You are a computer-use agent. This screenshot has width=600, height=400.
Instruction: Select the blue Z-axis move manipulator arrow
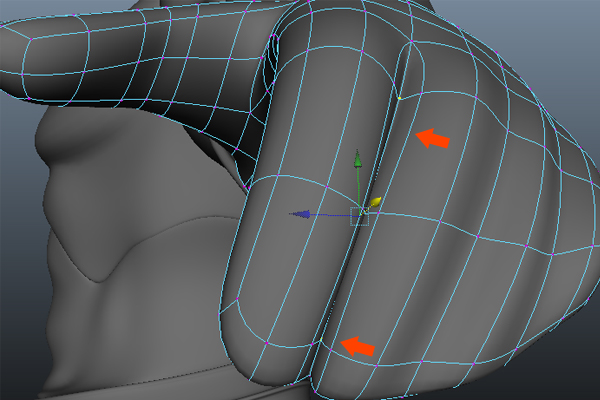point(300,214)
